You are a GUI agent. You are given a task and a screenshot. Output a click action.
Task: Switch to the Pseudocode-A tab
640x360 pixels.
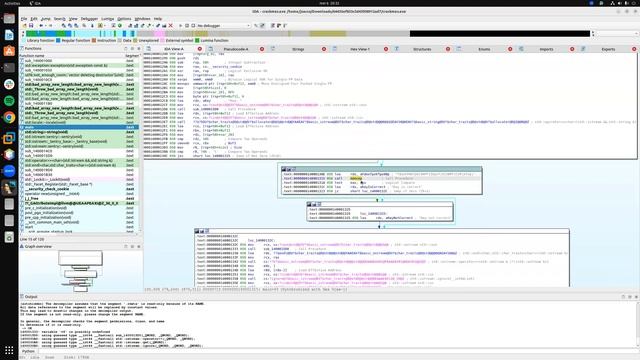pyautogui.click(x=236, y=49)
